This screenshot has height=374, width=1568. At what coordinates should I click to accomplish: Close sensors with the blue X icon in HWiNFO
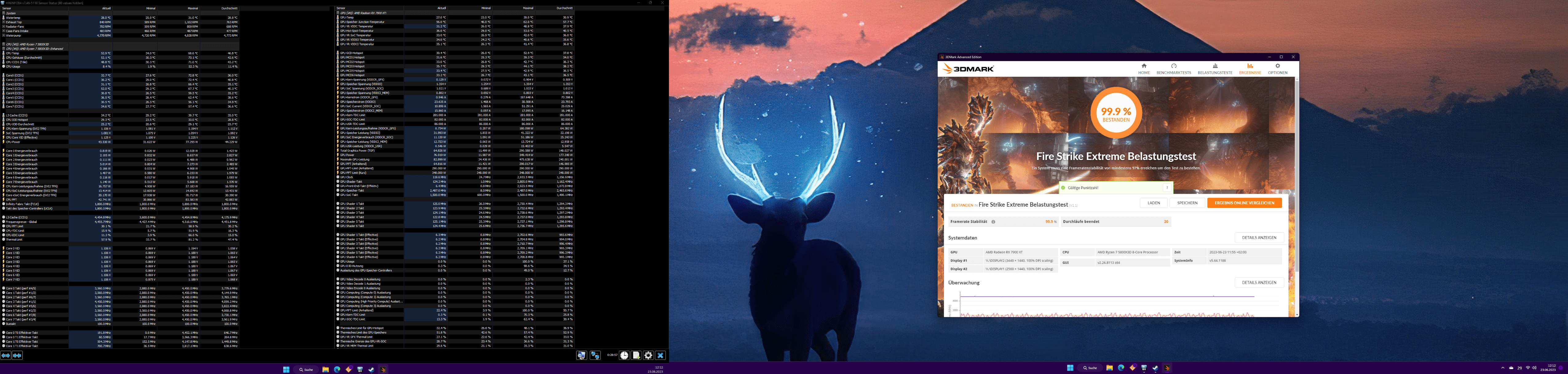(x=660, y=356)
